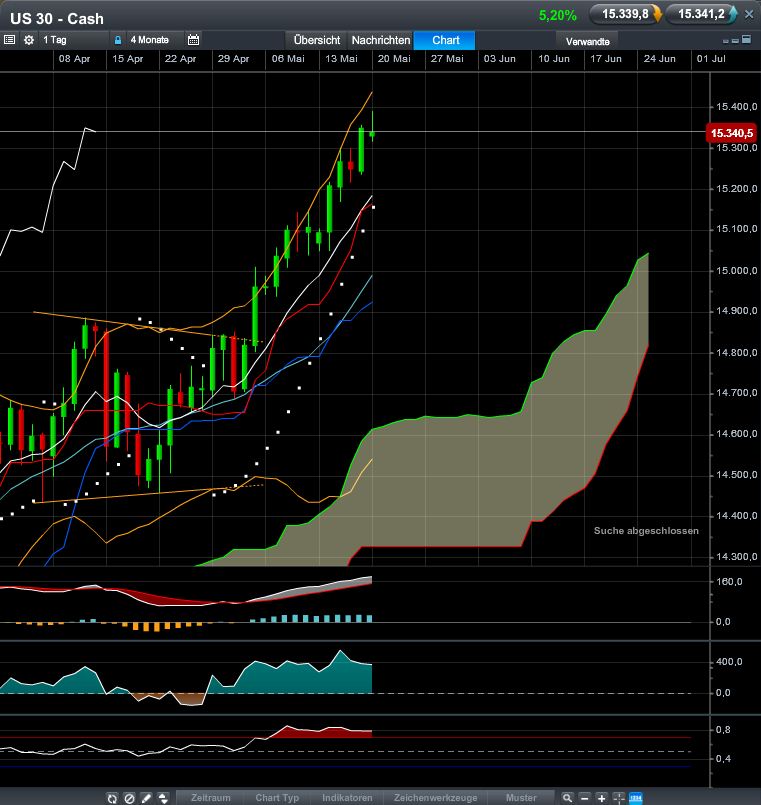
Task: Click the refresh chart icon in the bottom toolbar
Action: [112, 798]
